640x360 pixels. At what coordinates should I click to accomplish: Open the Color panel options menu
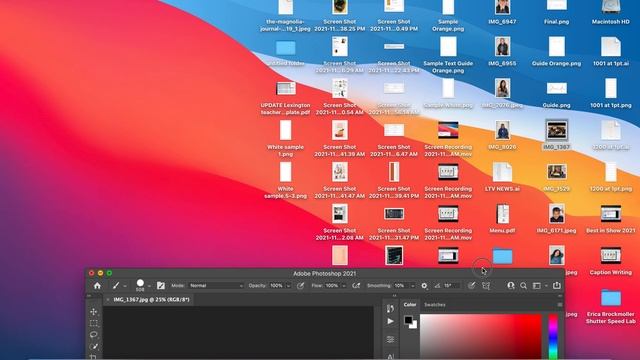tap(560, 305)
